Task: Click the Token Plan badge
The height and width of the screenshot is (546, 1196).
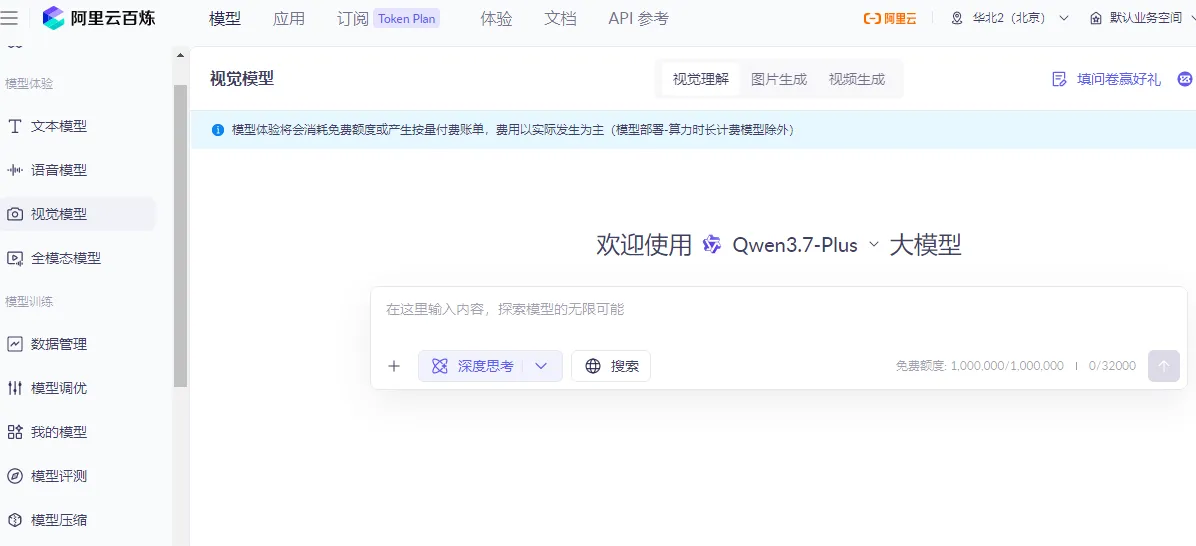Action: tap(407, 18)
